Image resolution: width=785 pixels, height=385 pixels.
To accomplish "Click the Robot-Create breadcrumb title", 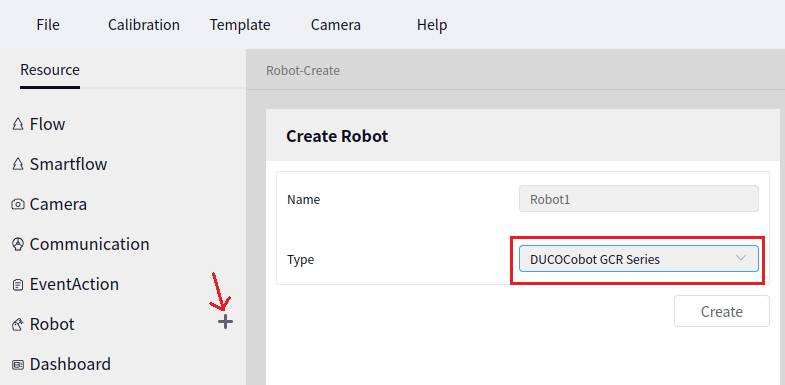I will (303, 71).
